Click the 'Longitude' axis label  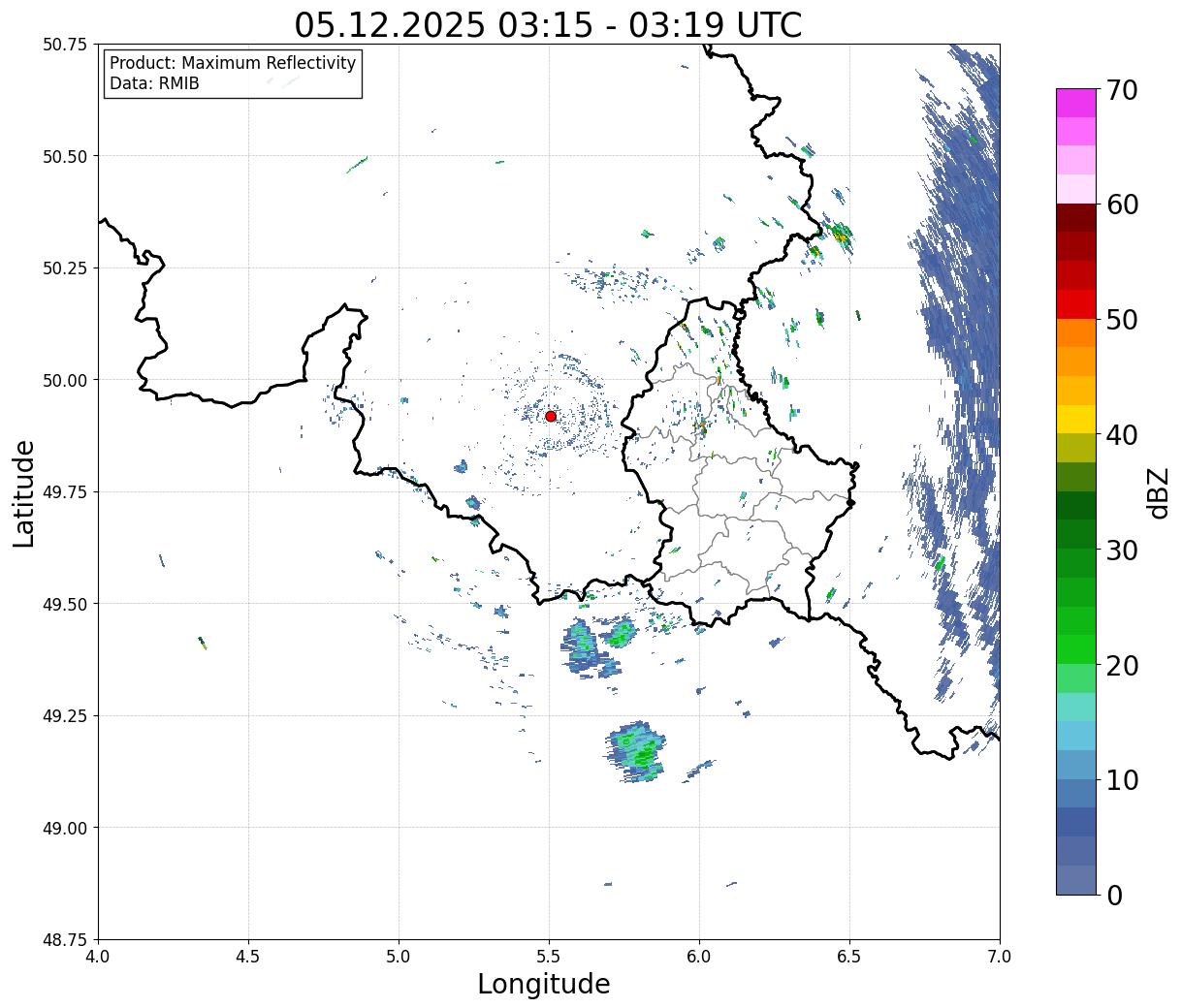coord(544,984)
